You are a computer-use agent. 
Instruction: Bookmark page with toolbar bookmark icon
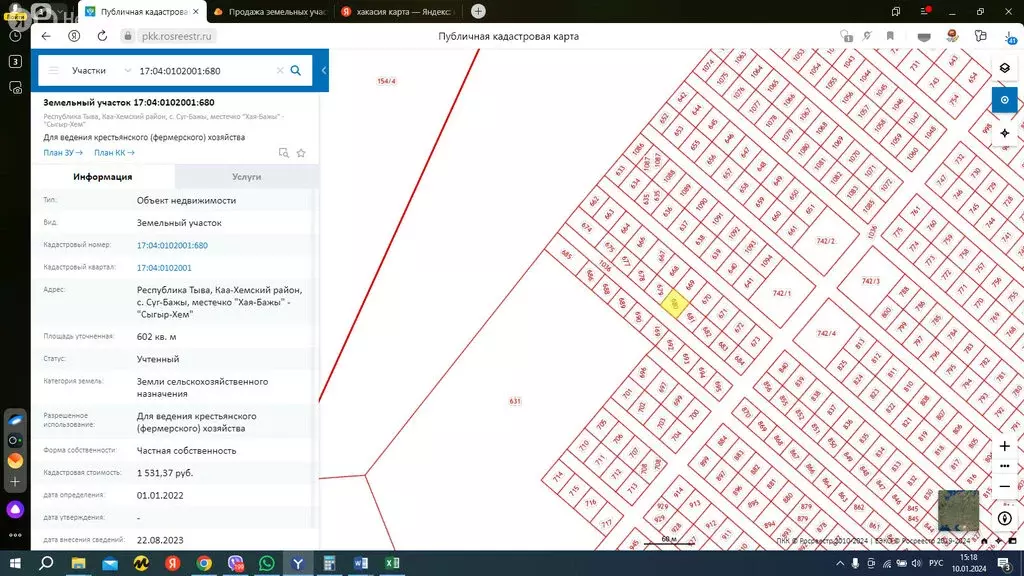coord(890,36)
